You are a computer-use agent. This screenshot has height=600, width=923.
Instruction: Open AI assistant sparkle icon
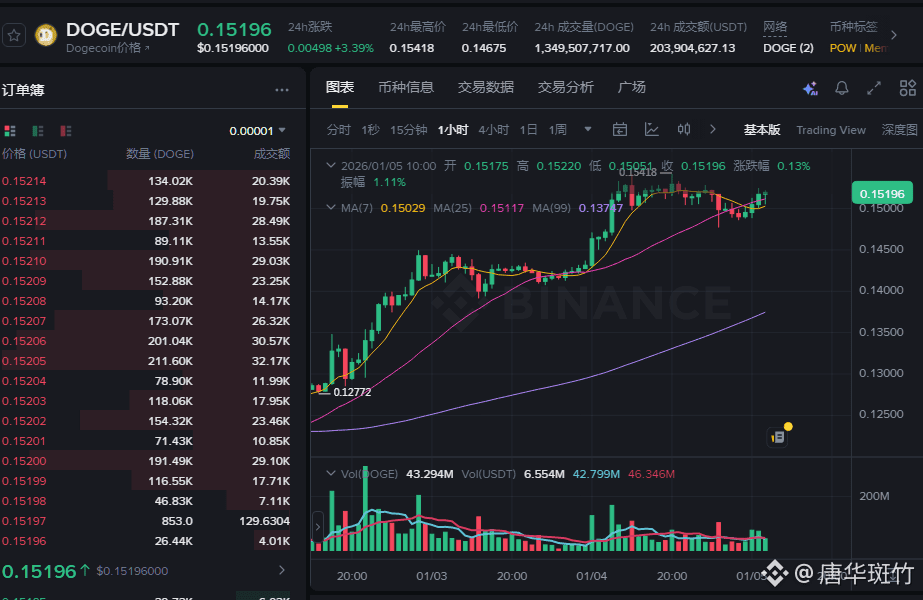point(811,88)
